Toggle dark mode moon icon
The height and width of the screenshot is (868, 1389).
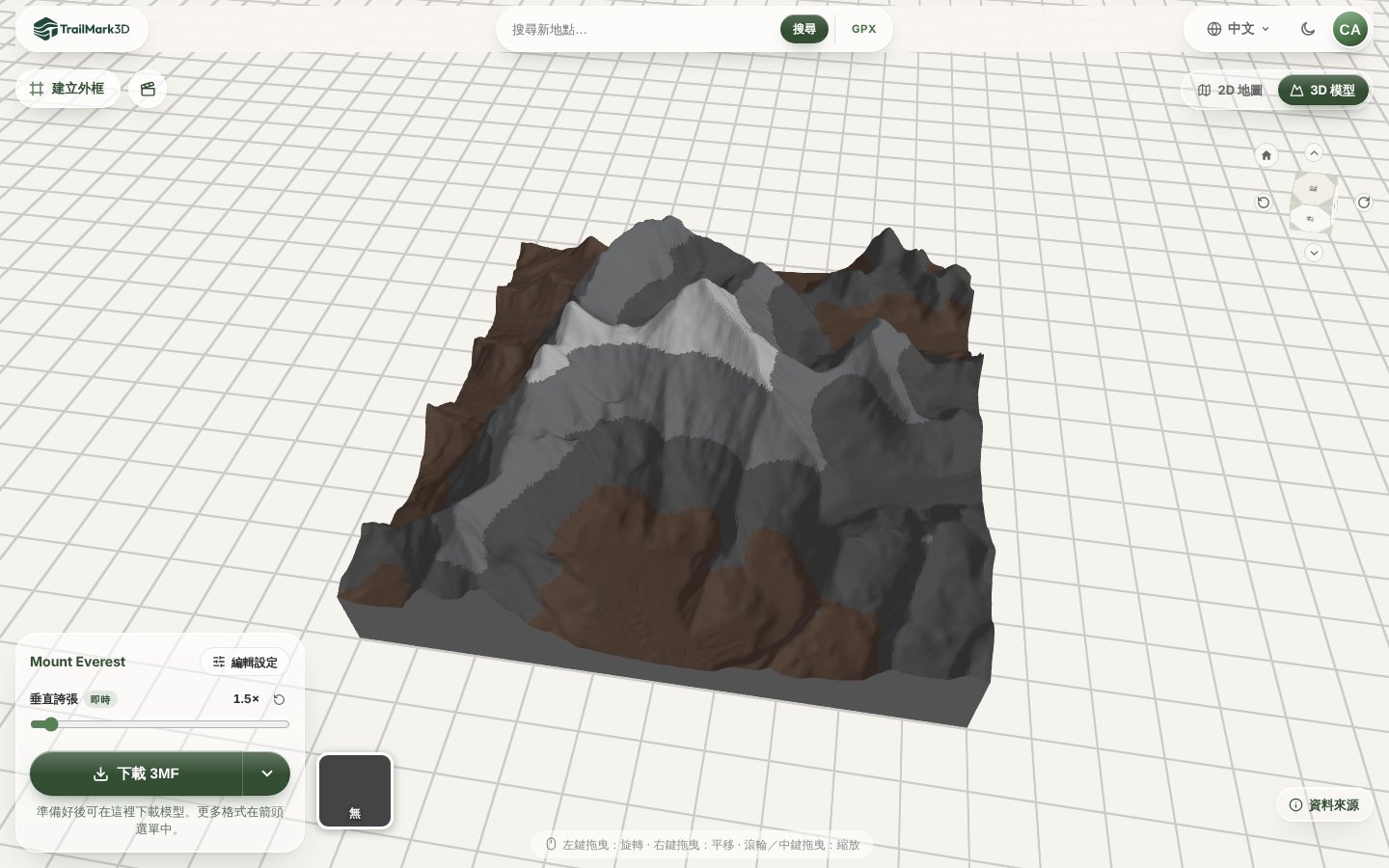pyautogui.click(x=1308, y=29)
